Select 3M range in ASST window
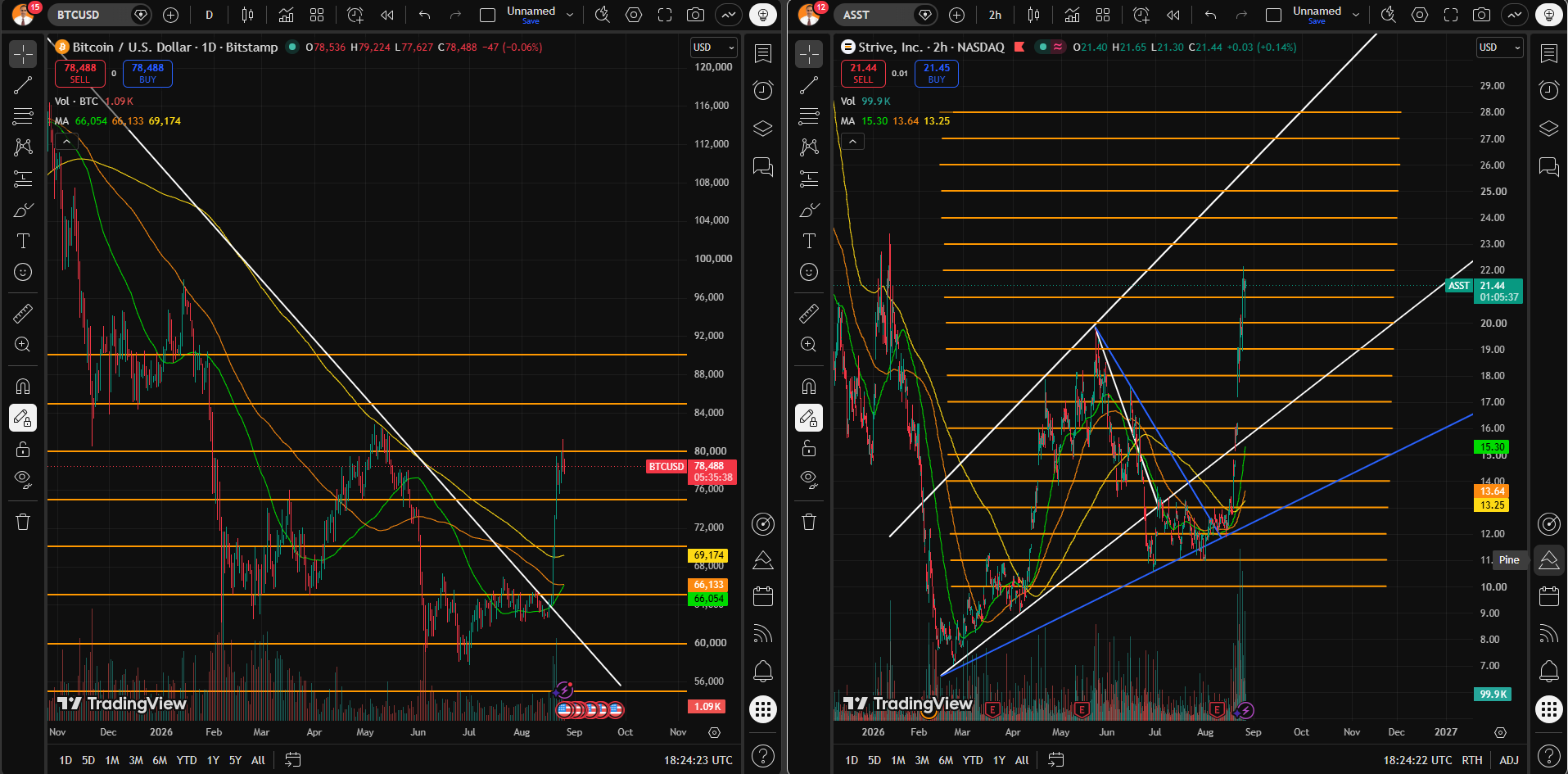Image resolution: width=1568 pixels, height=774 pixels. pyautogui.click(x=922, y=760)
